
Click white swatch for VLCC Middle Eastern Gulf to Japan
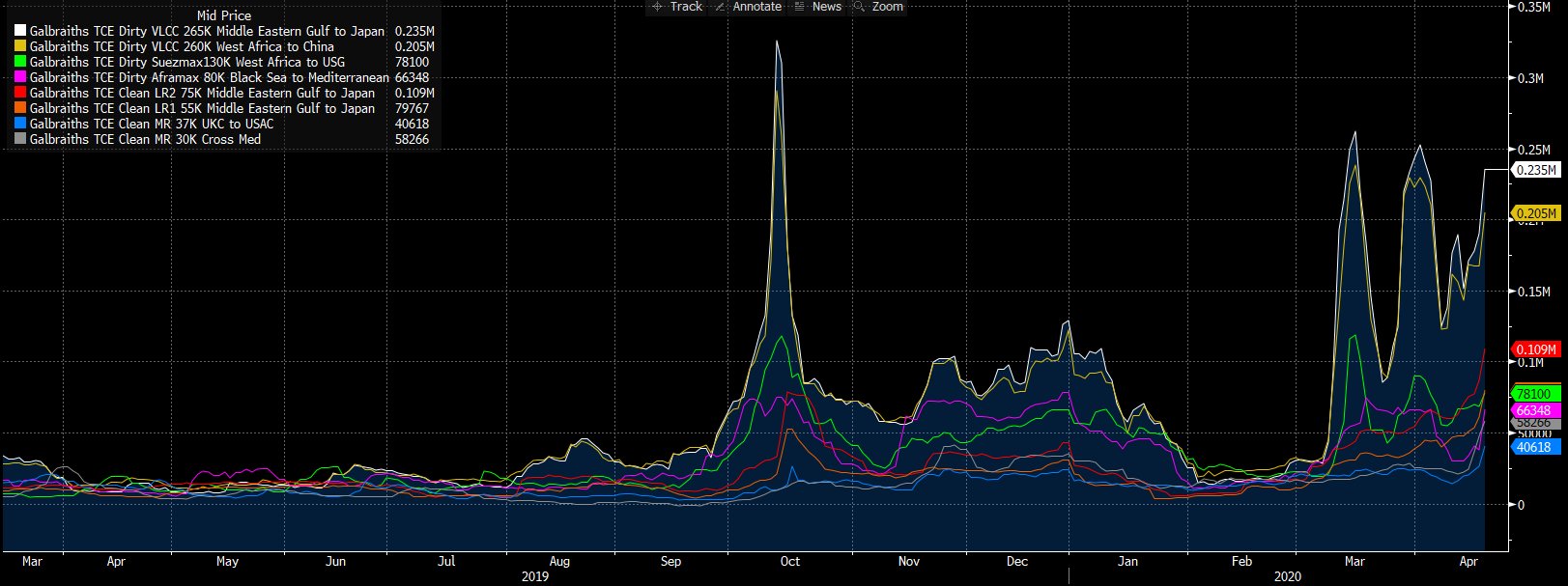(19, 32)
